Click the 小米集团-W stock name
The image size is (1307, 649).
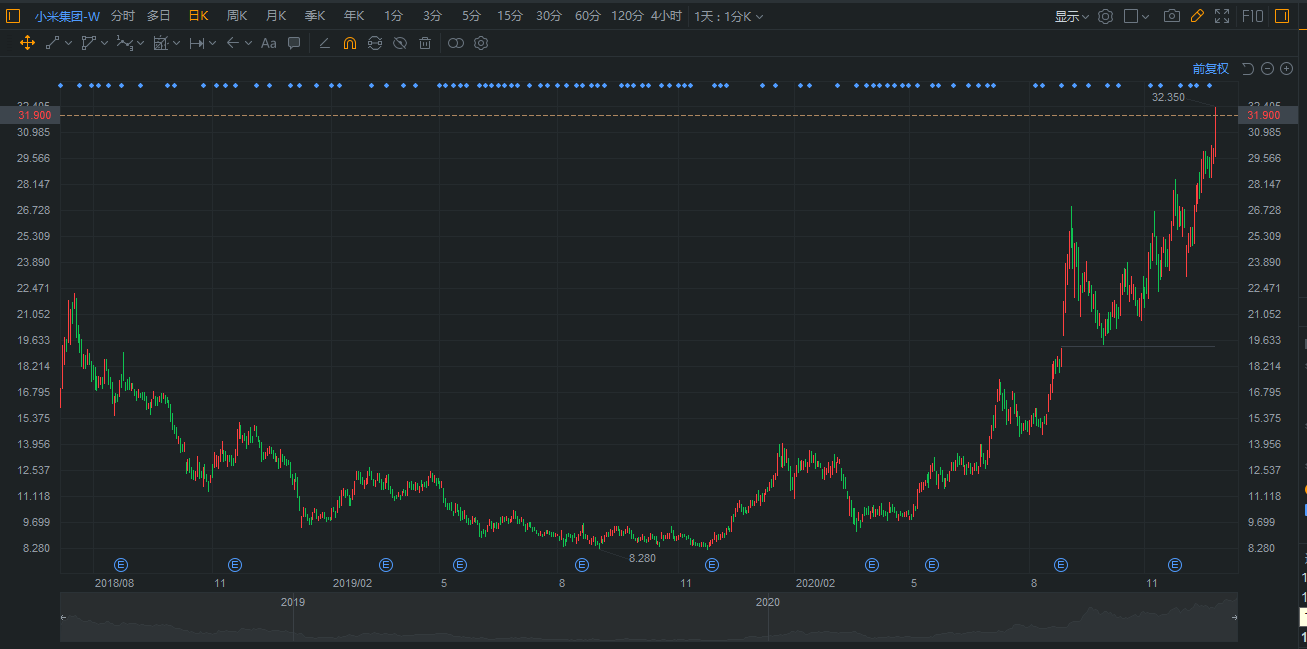point(67,16)
